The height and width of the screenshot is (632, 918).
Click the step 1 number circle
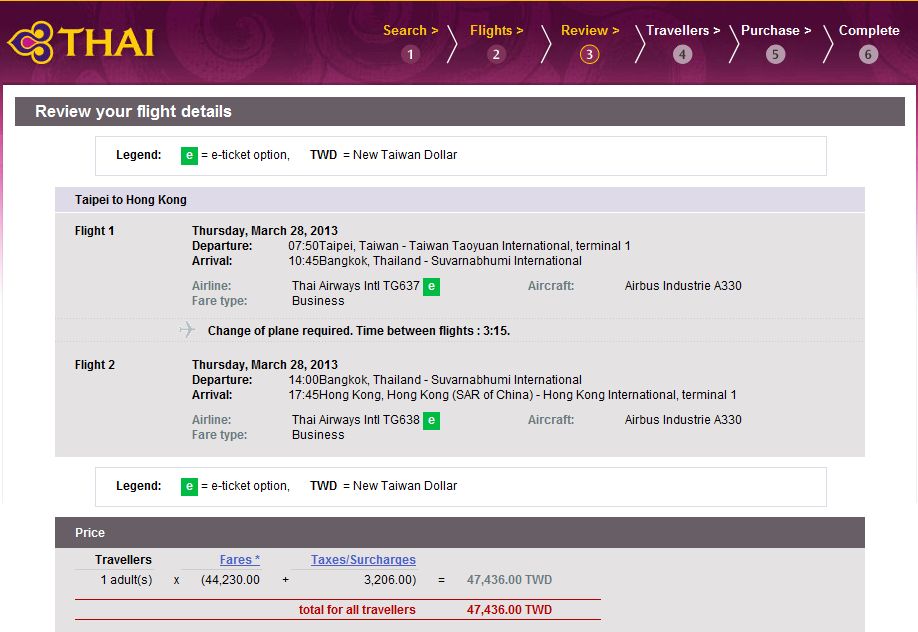pyautogui.click(x=410, y=55)
